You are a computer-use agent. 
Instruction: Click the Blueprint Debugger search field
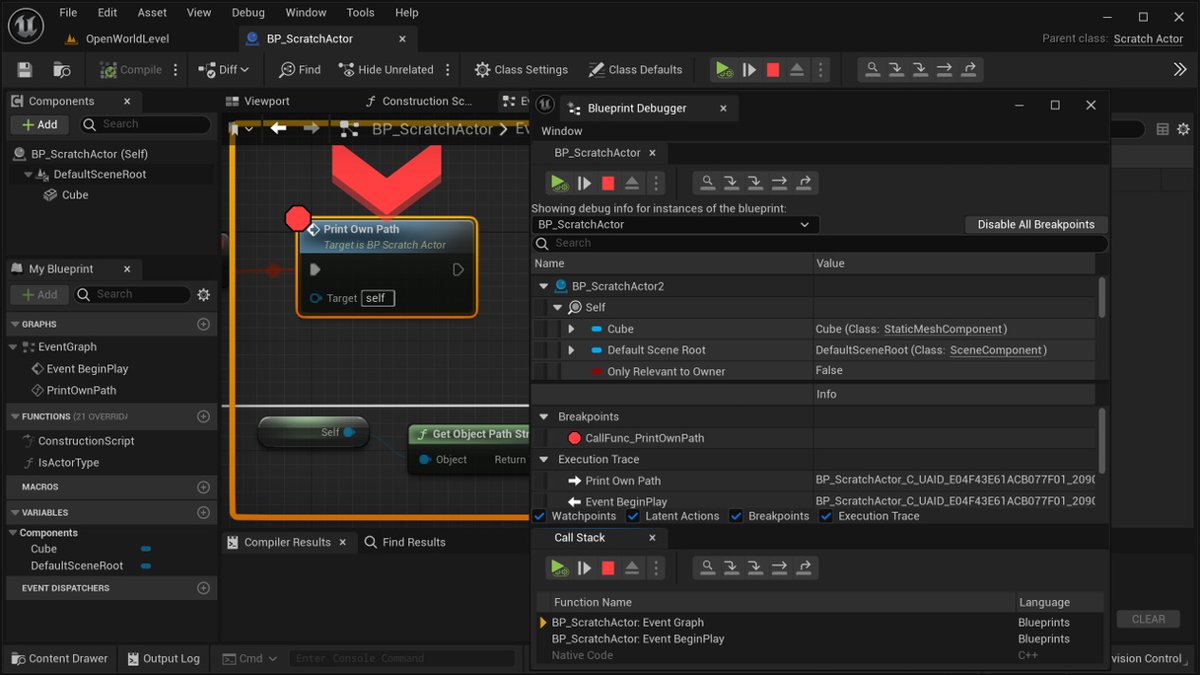pyautogui.click(x=820, y=243)
